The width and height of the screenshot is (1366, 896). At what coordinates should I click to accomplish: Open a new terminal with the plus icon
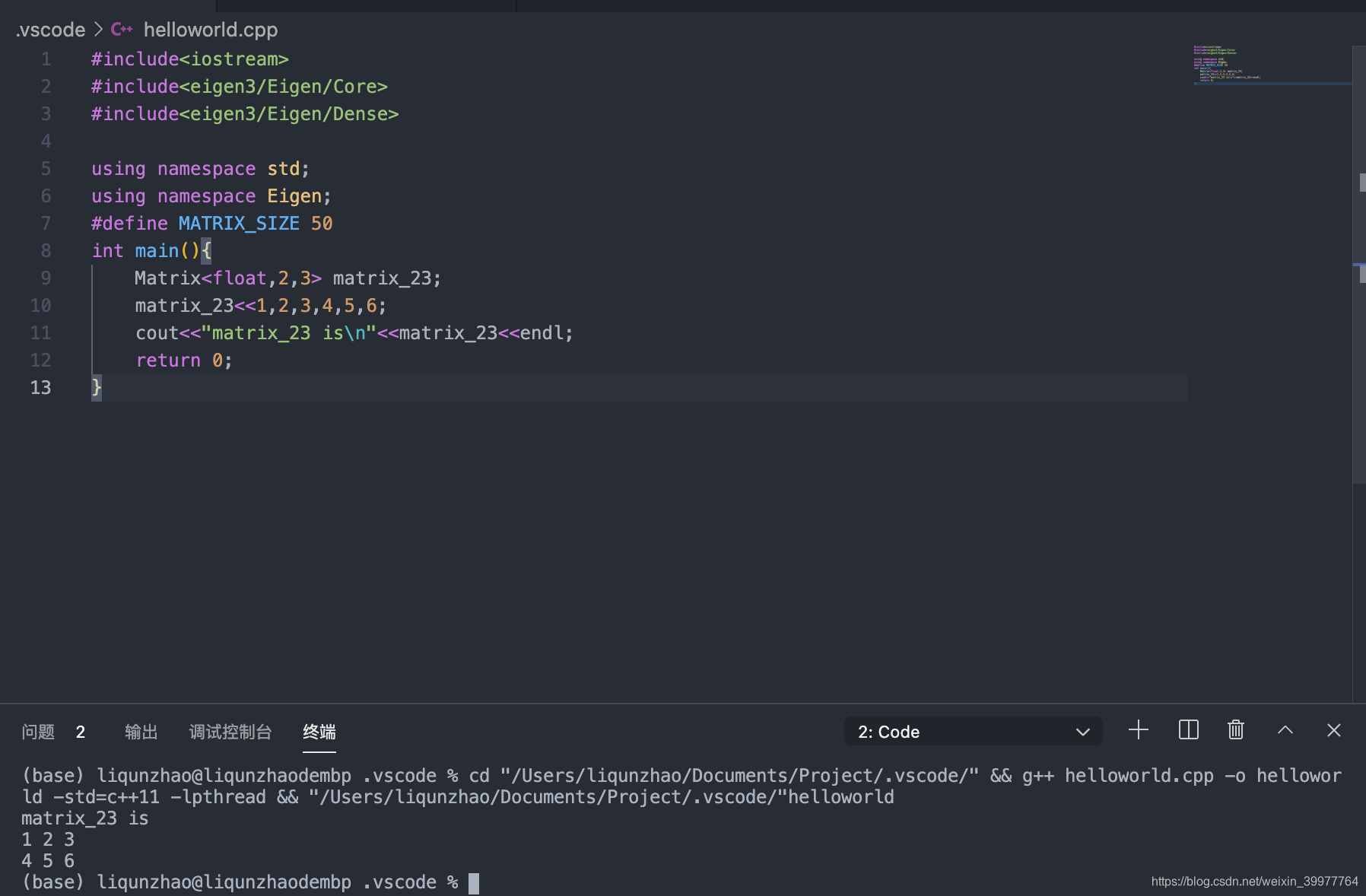[x=1137, y=731]
